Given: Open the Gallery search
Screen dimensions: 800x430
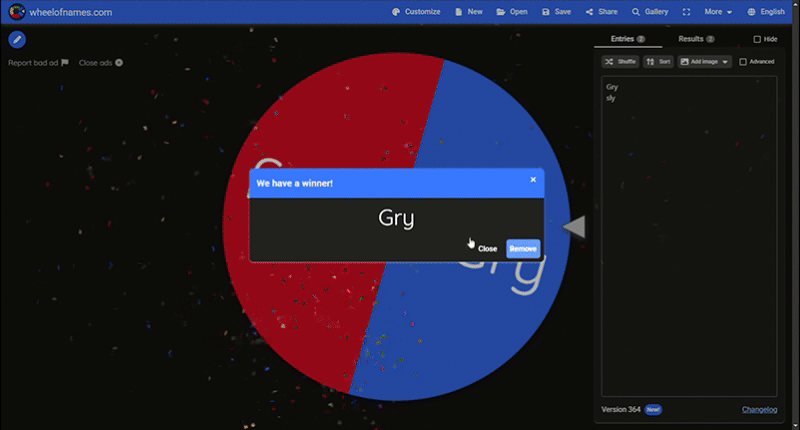Looking at the screenshot, I should (650, 12).
